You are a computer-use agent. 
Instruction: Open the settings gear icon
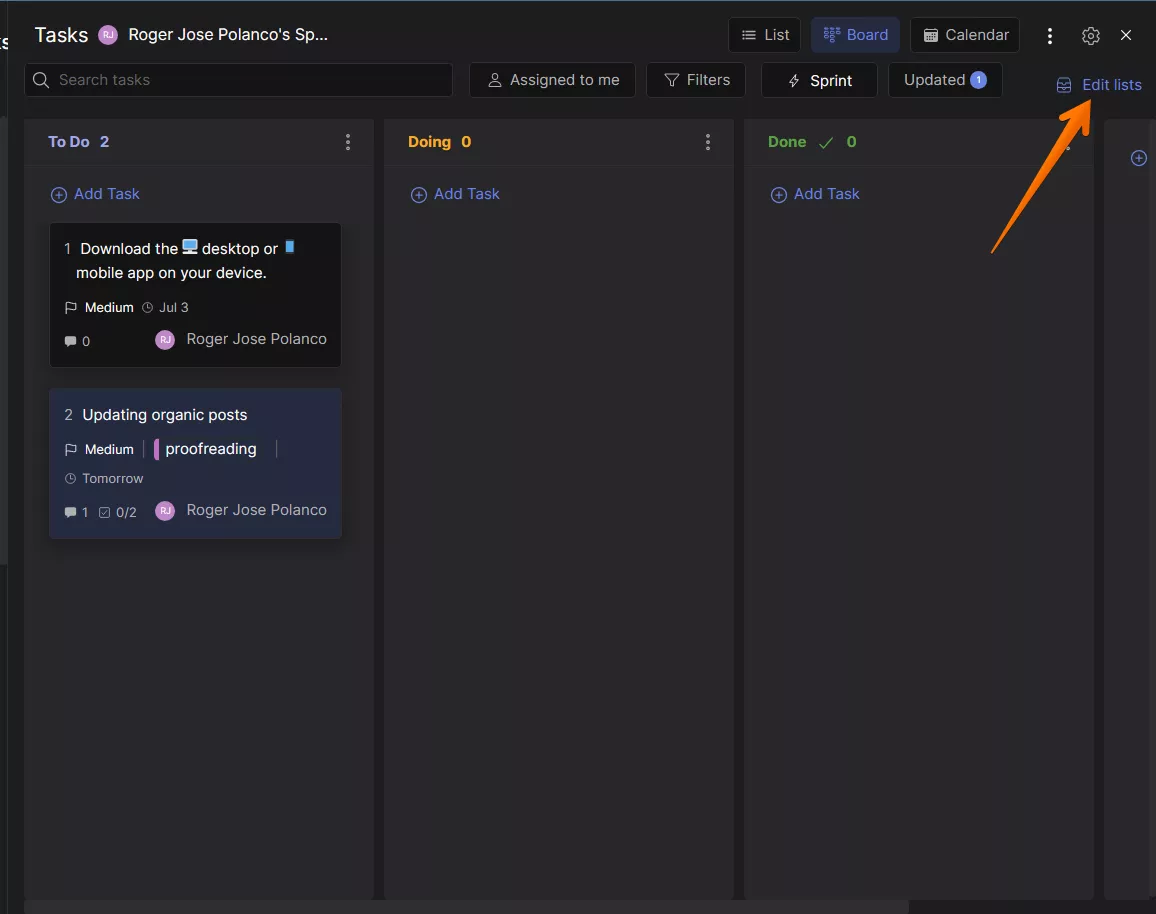click(1090, 36)
